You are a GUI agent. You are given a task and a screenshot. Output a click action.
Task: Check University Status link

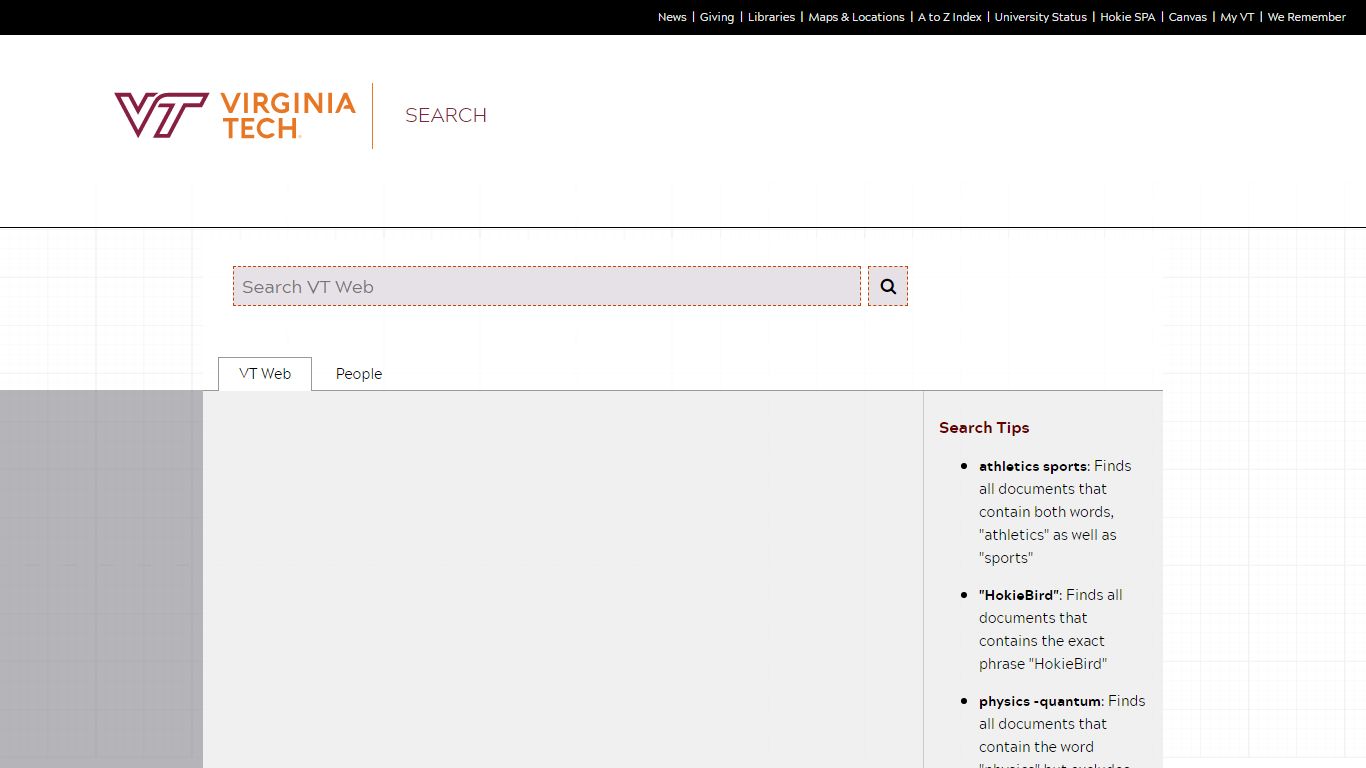click(1040, 17)
